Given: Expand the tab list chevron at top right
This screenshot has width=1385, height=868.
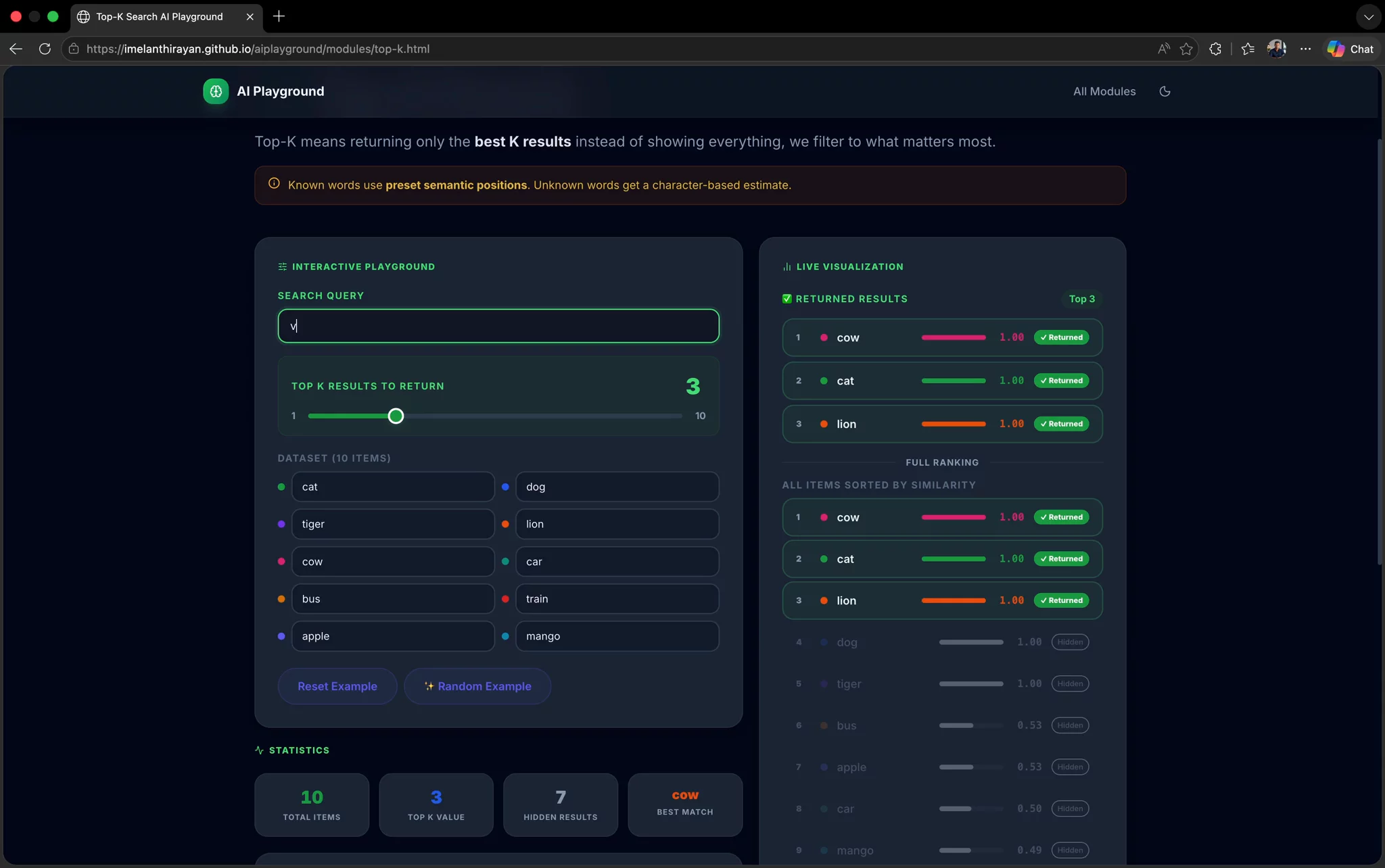Looking at the screenshot, I should point(1368,17).
